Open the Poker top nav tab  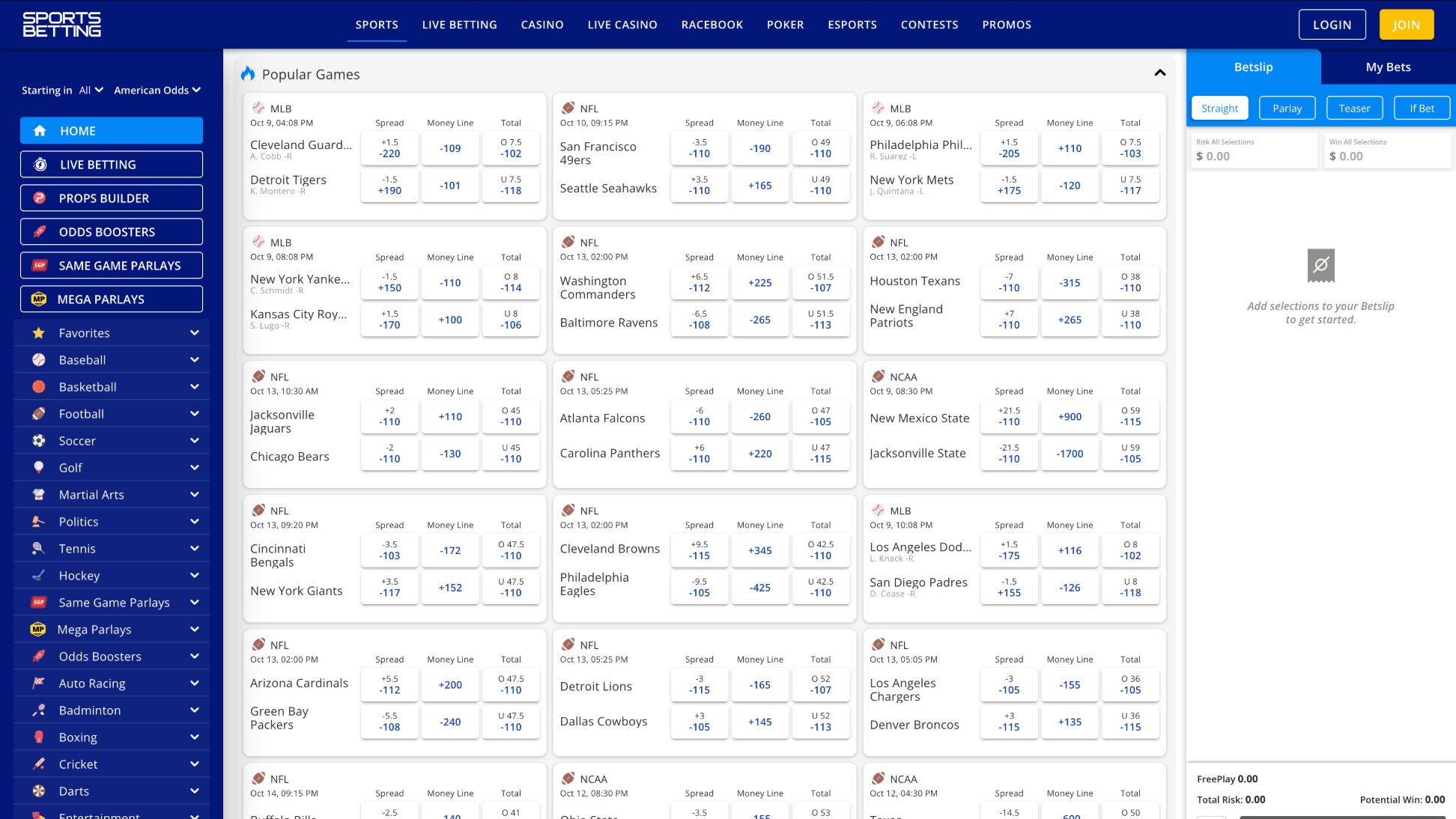click(x=786, y=25)
